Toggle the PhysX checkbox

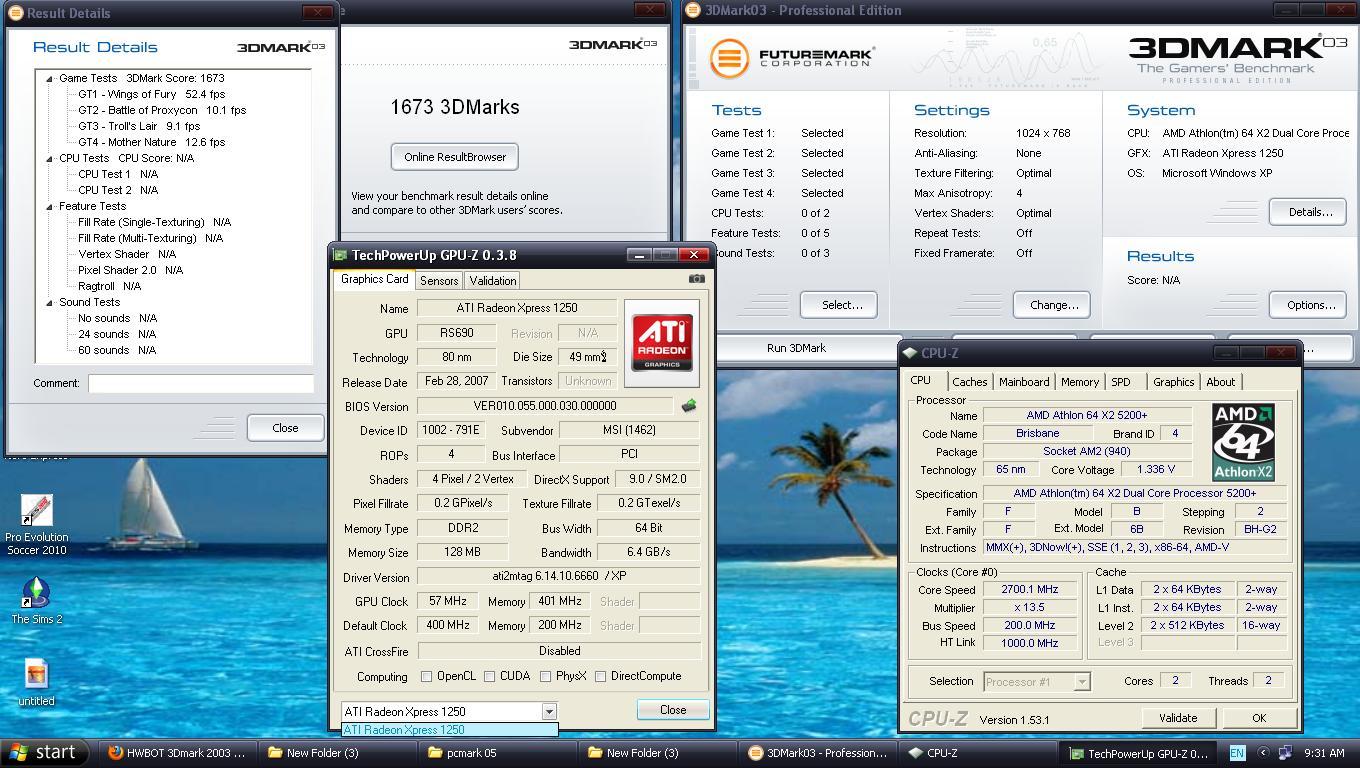coord(546,677)
